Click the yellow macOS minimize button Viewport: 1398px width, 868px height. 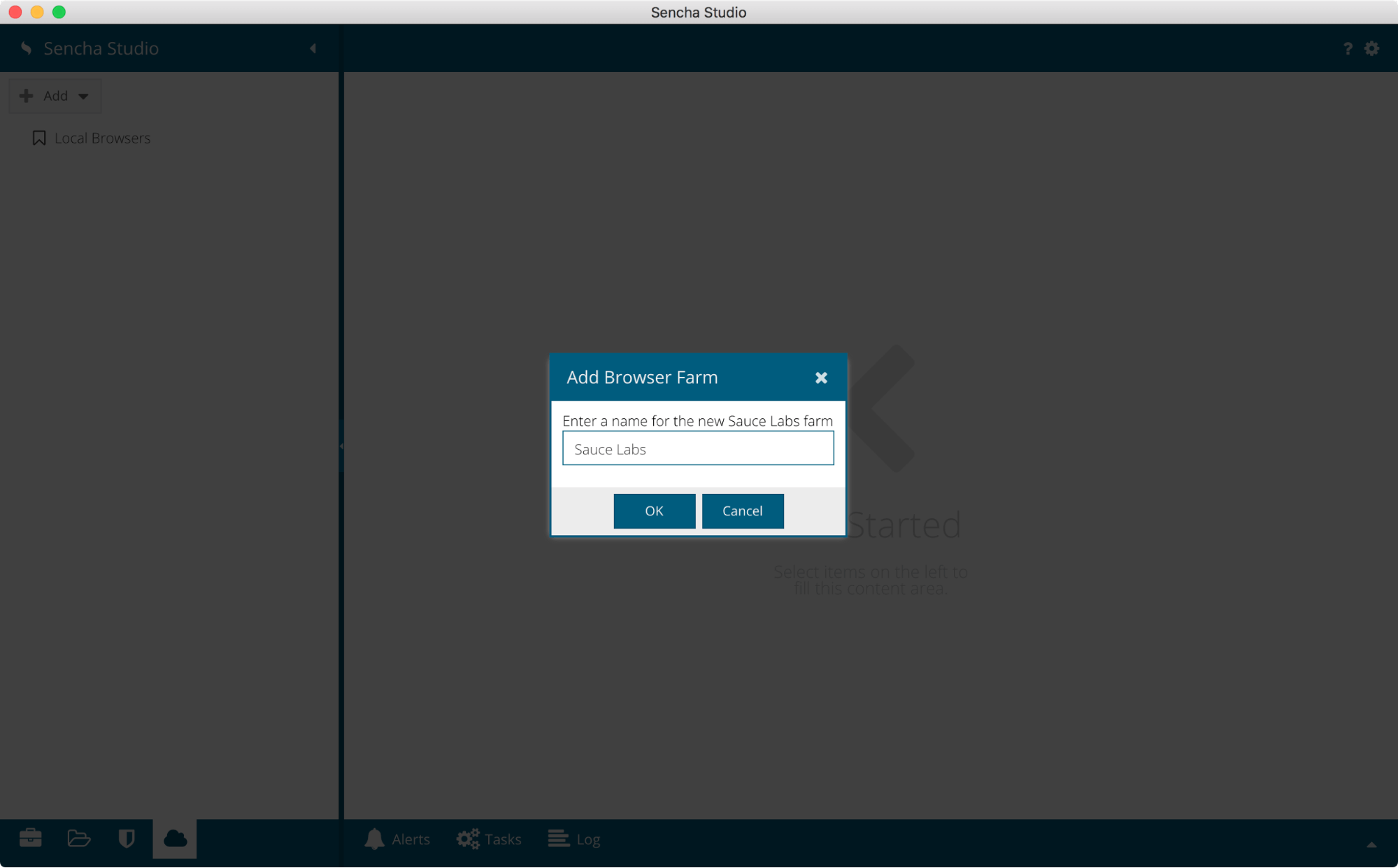point(37,12)
